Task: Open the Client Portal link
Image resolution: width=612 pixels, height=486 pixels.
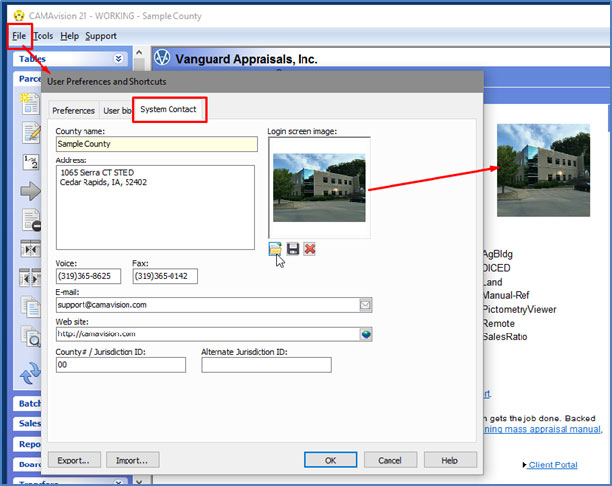Action: click(x=553, y=465)
